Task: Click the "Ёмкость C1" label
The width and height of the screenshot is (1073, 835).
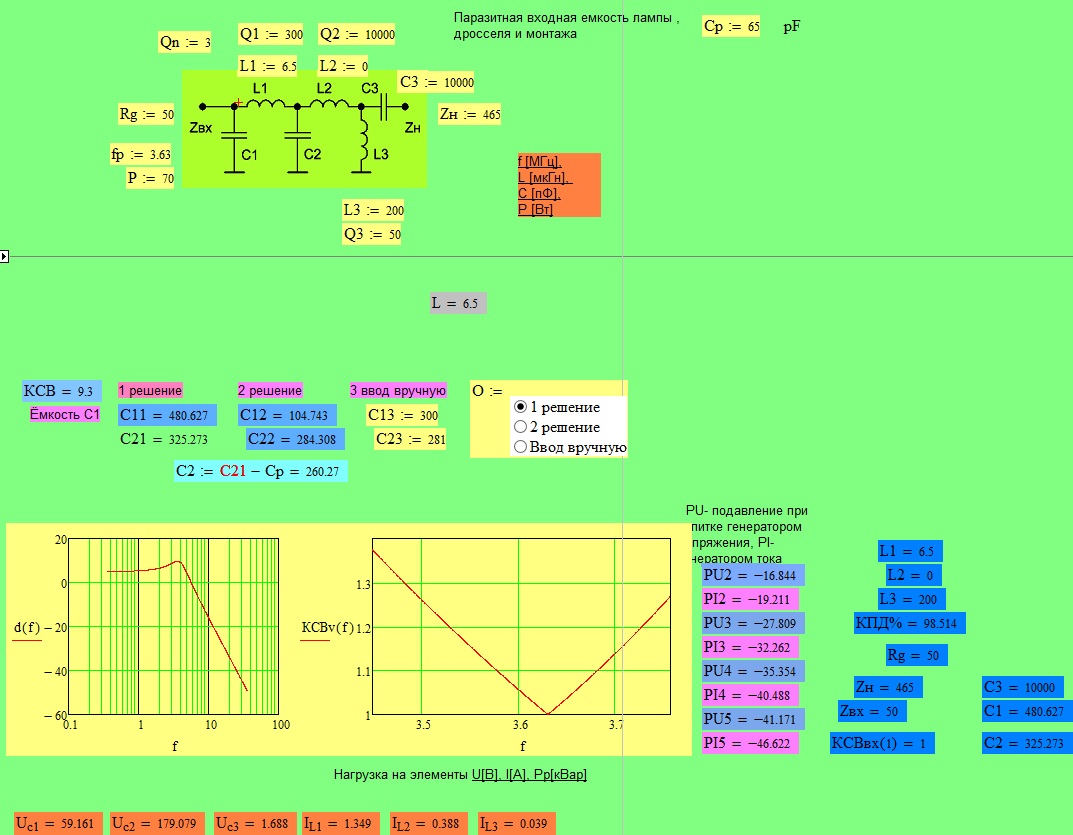Action: click(65, 414)
